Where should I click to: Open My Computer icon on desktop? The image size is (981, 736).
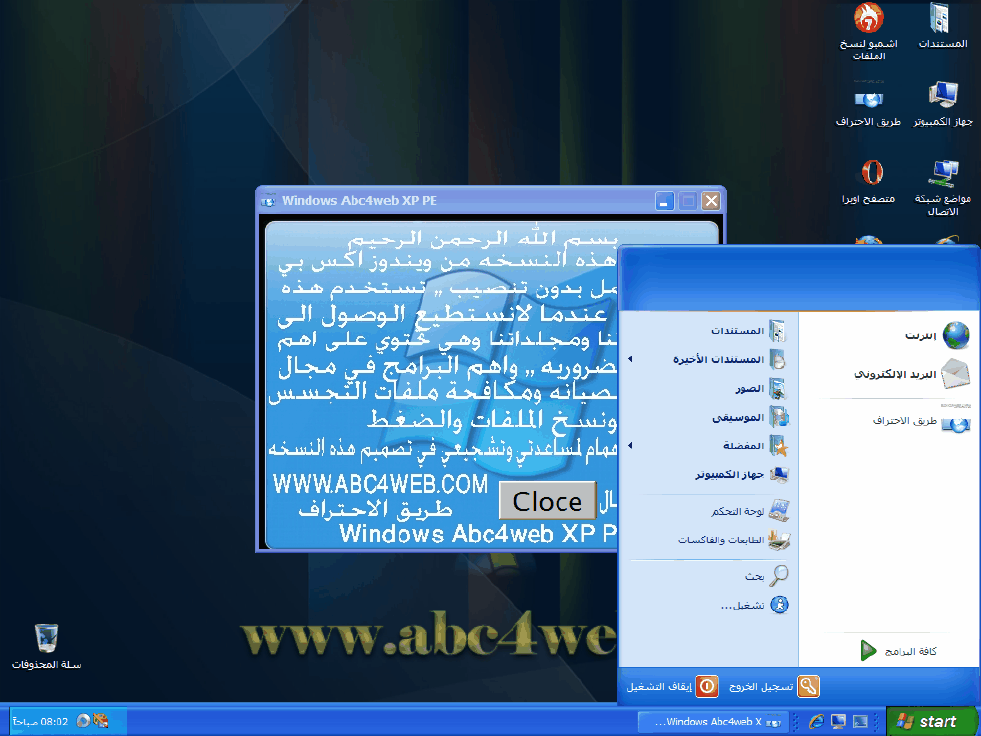click(942, 96)
